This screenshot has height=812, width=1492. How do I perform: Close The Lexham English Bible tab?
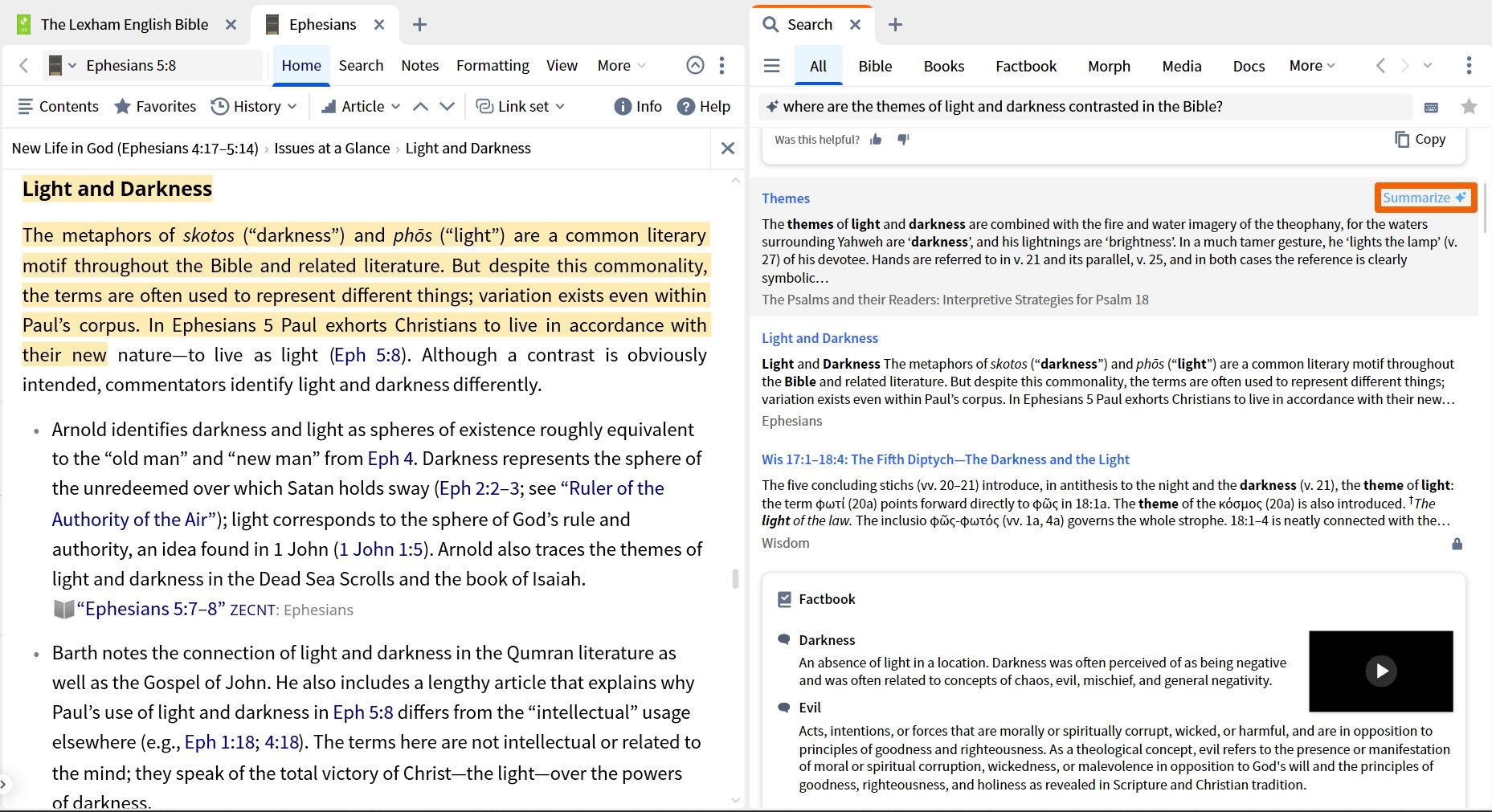coord(231,25)
